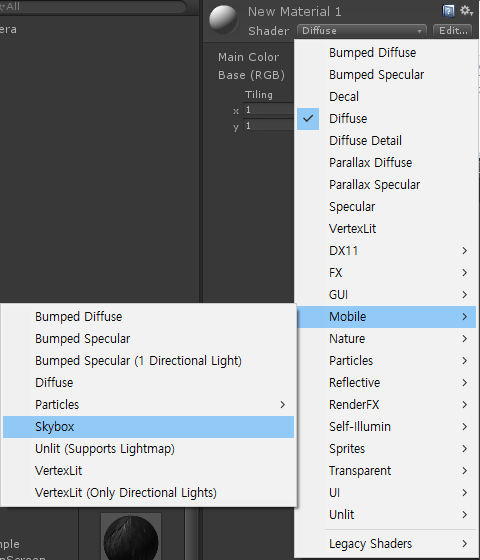Viewport: 480px width, 560px height.
Task: Open the Sprites shader submenu
Action: 386,449
